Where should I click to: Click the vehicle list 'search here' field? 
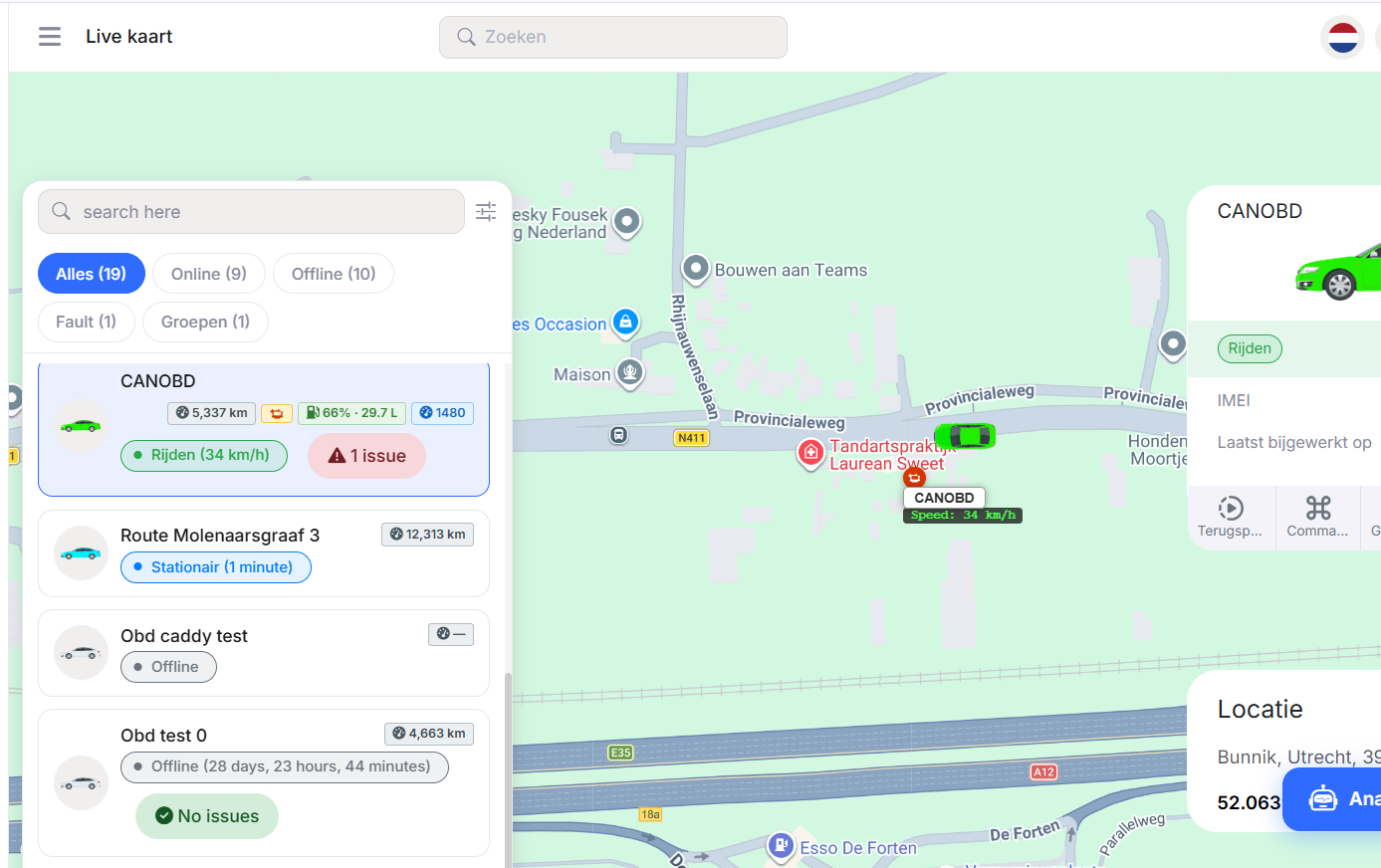(251, 212)
